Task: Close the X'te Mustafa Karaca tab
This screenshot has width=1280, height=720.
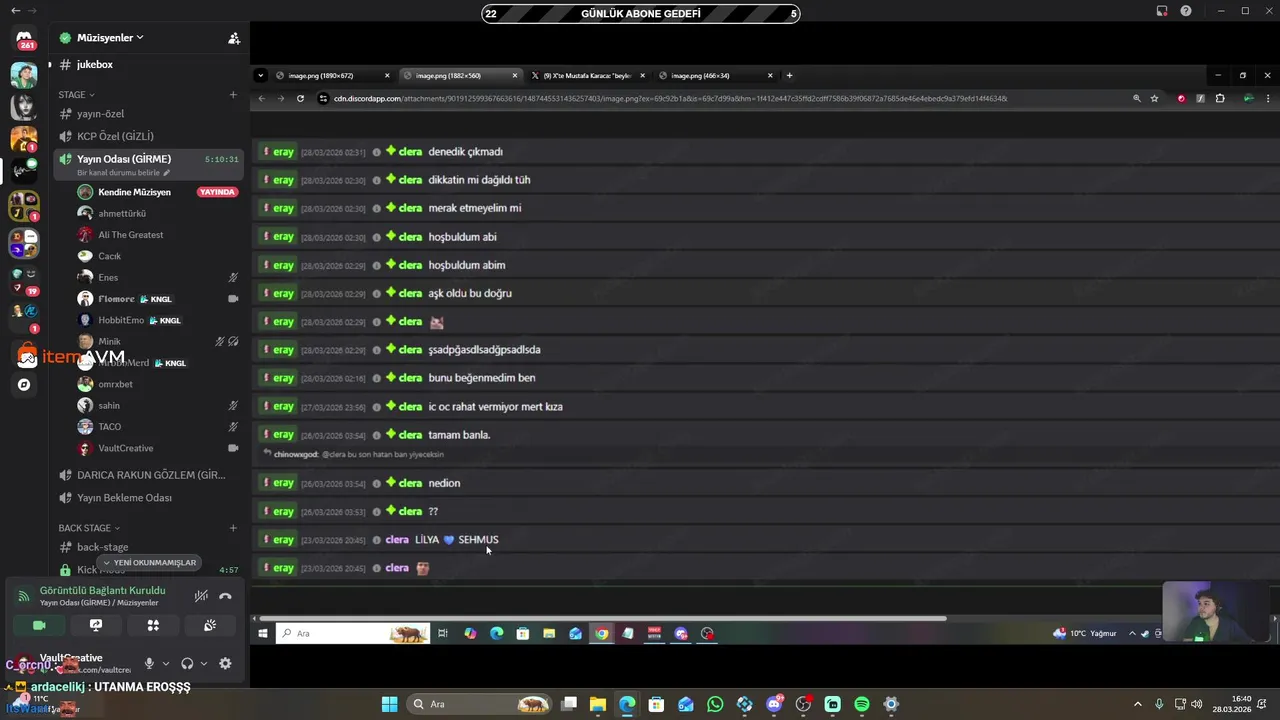Action: 642,75
